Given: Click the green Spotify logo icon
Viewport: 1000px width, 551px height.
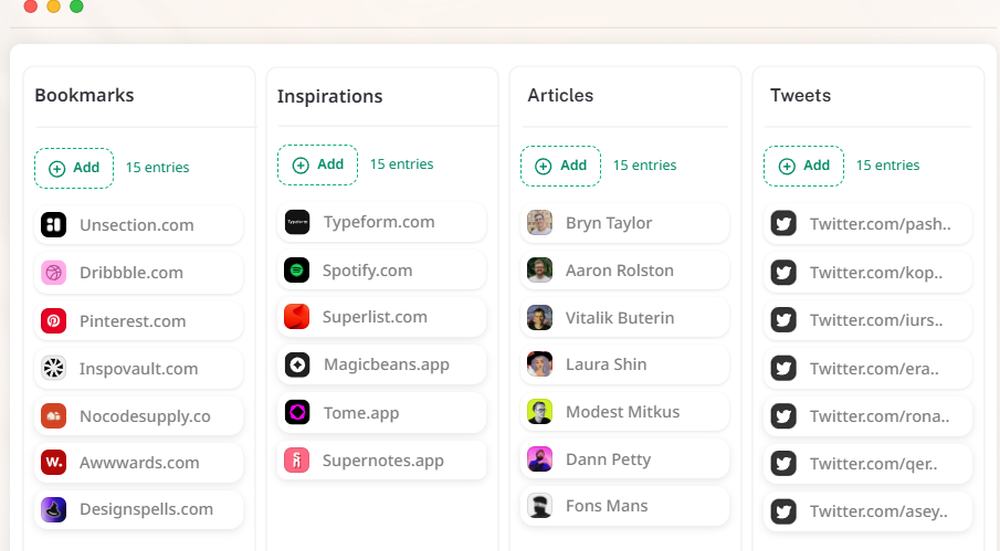Looking at the screenshot, I should (297, 270).
